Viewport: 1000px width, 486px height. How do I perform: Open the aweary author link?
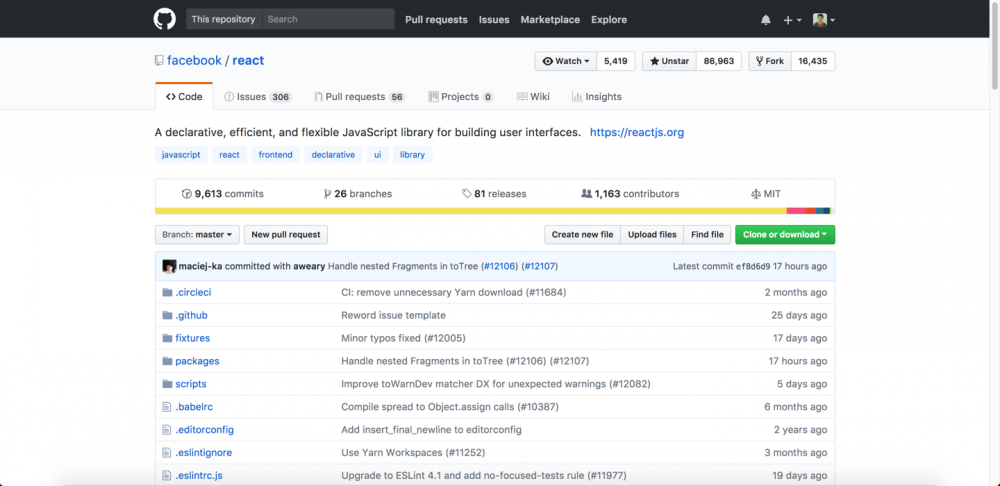pos(309,266)
